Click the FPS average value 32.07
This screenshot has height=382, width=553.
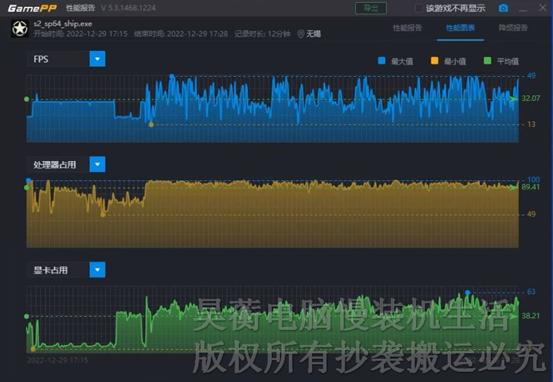(531, 98)
